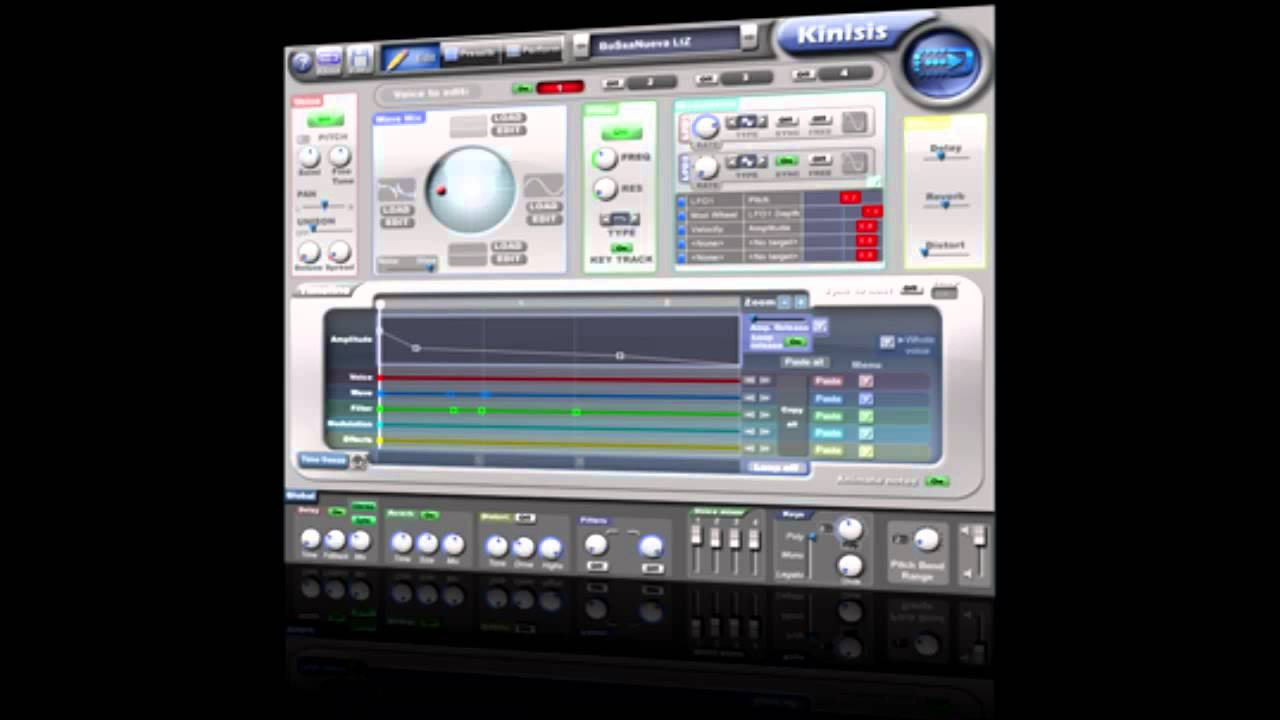This screenshot has width=1280, height=720.
Task: Open help with the question mark icon
Action: point(302,63)
